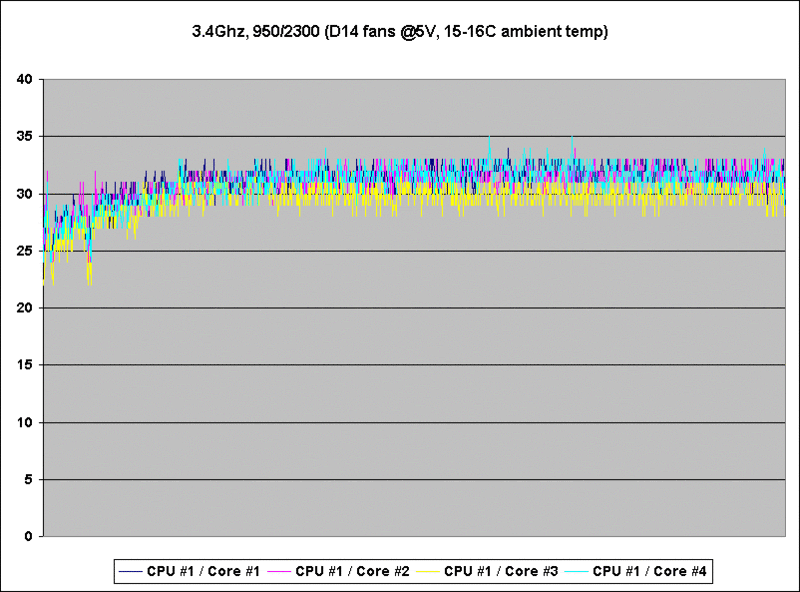Viewport: 800px width, 592px height.
Task: Click the dark blue Core #1 legend line
Action: point(130,572)
